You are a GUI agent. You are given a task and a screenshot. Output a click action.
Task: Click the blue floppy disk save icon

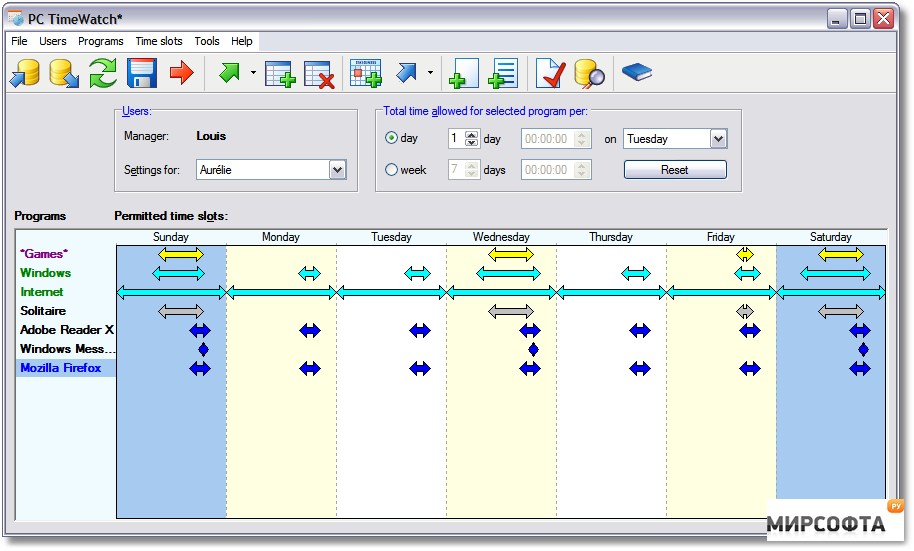142,73
